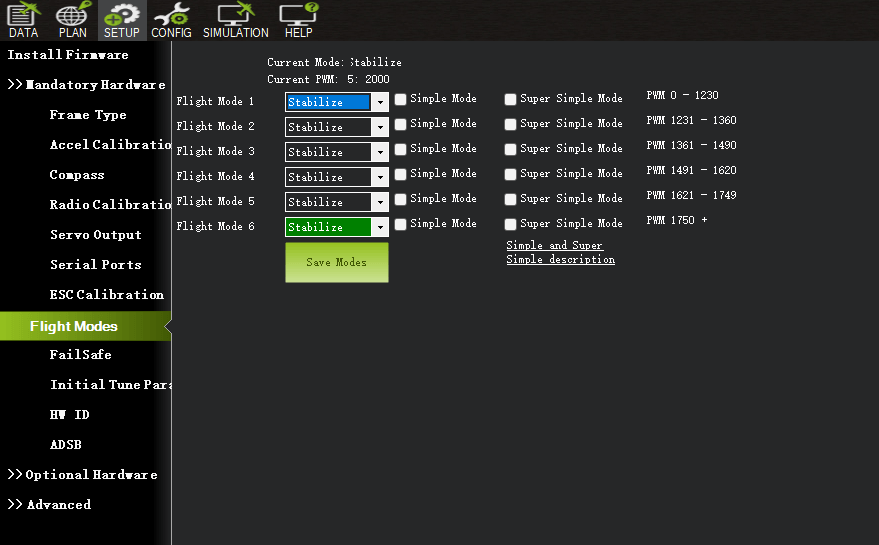The height and width of the screenshot is (545, 879).
Task: Click the Save Modes button
Action: click(336, 262)
